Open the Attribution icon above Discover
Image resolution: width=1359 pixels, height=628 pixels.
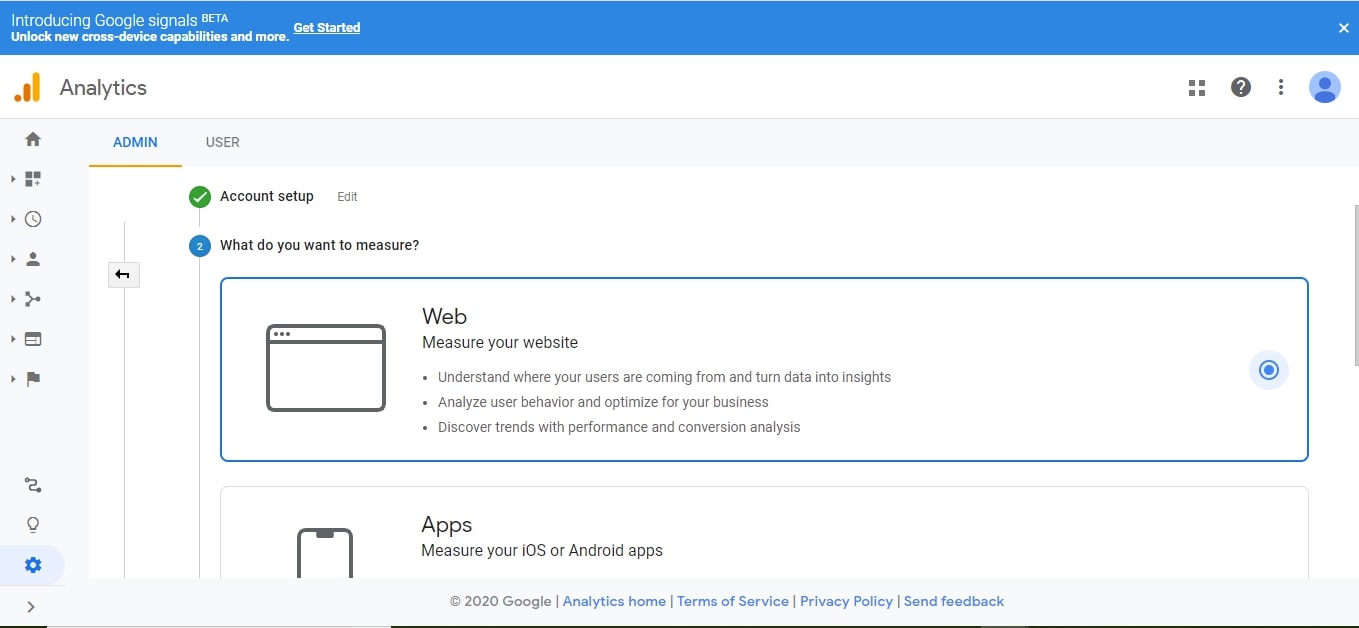point(32,485)
